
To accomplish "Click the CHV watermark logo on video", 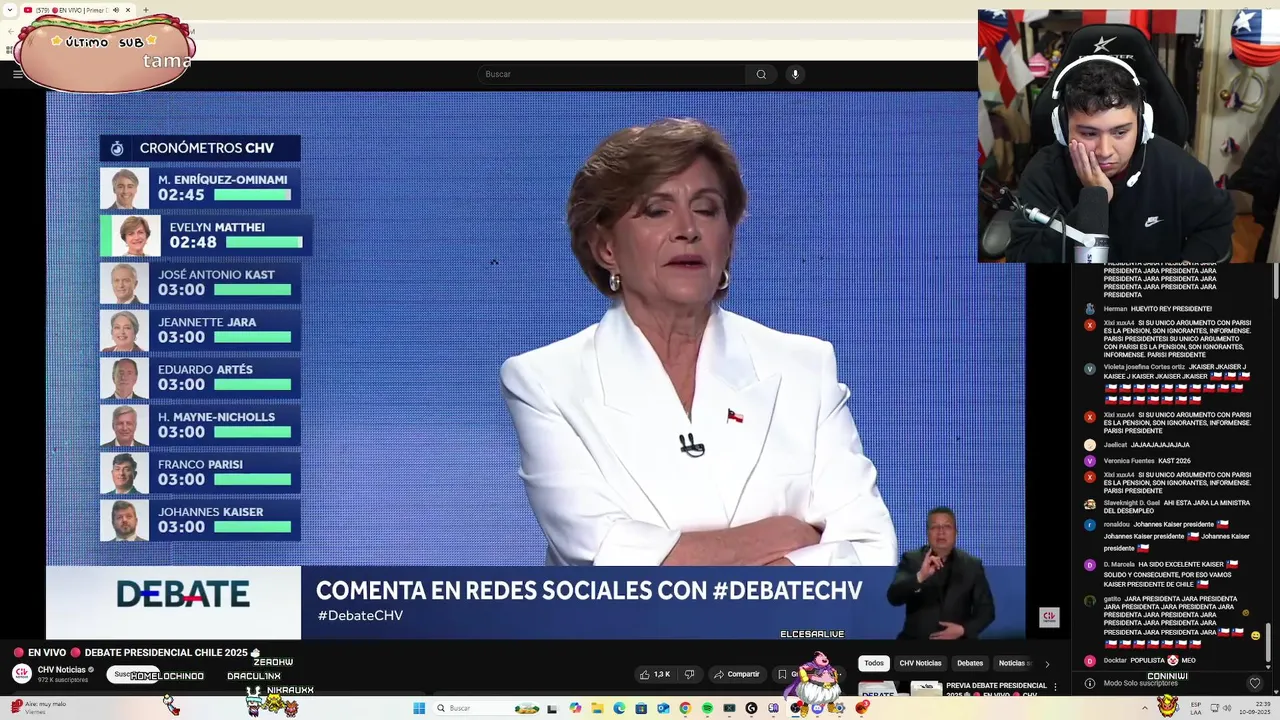I will 1049,617.
